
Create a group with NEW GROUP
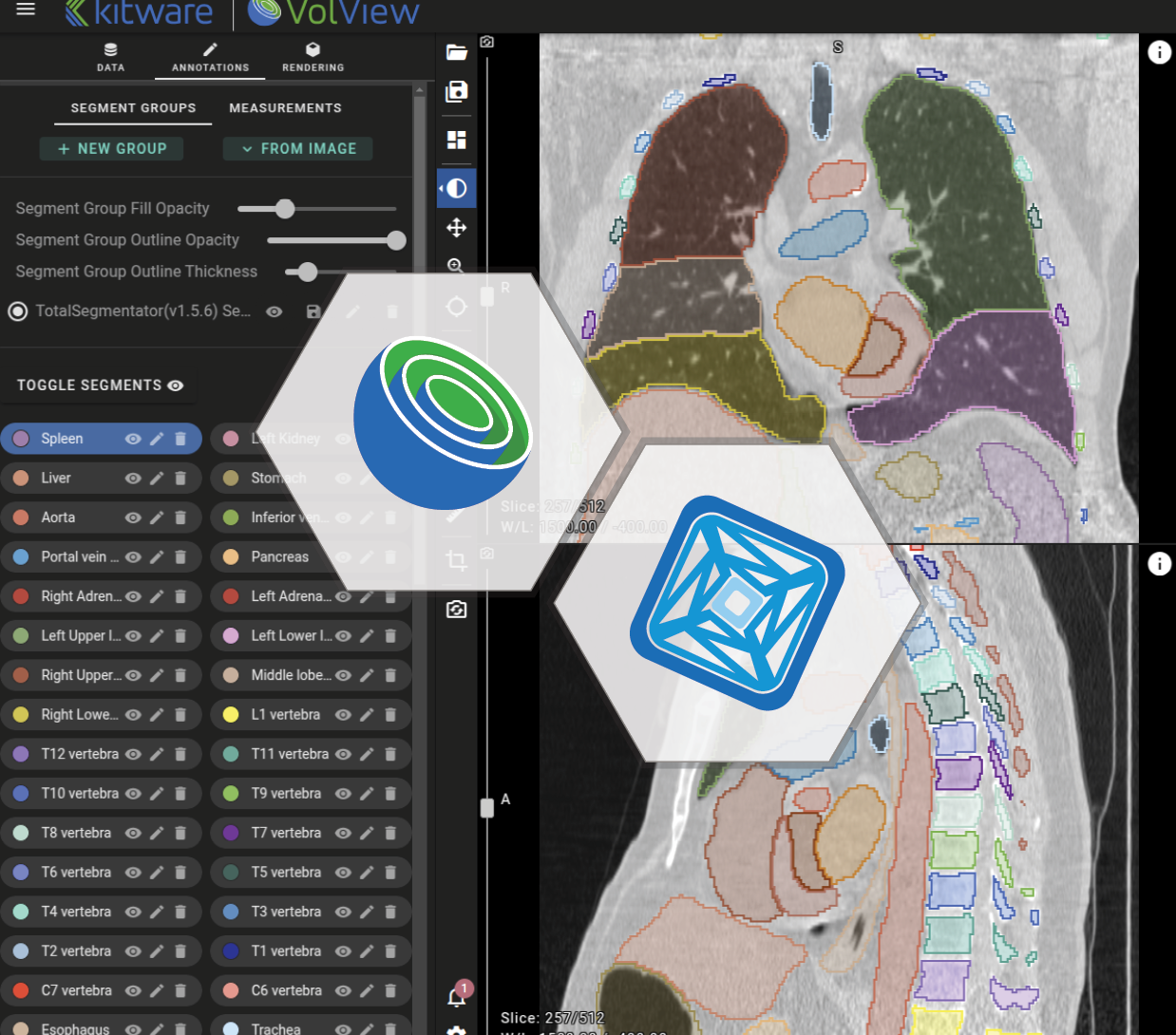coord(111,149)
